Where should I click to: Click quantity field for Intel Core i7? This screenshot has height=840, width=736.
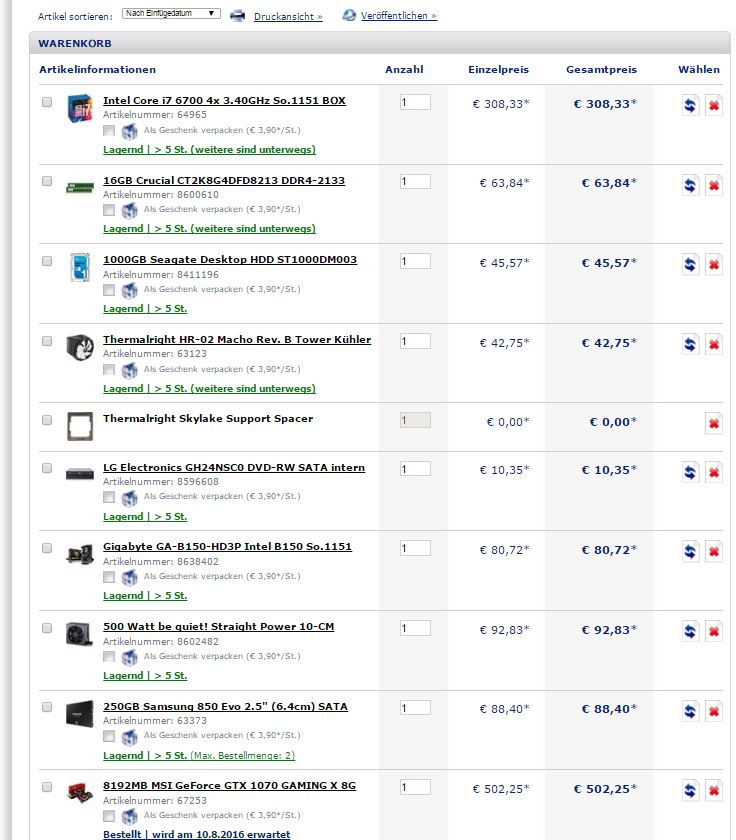(x=415, y=102)
